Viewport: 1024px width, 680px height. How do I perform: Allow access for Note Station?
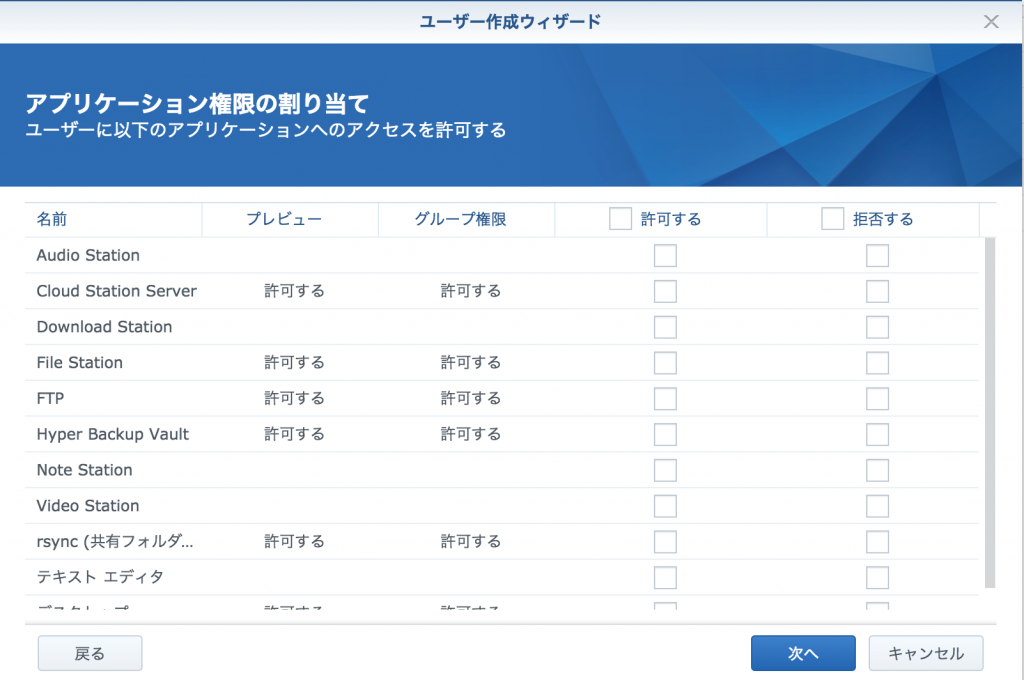click(x=665, y=470)
